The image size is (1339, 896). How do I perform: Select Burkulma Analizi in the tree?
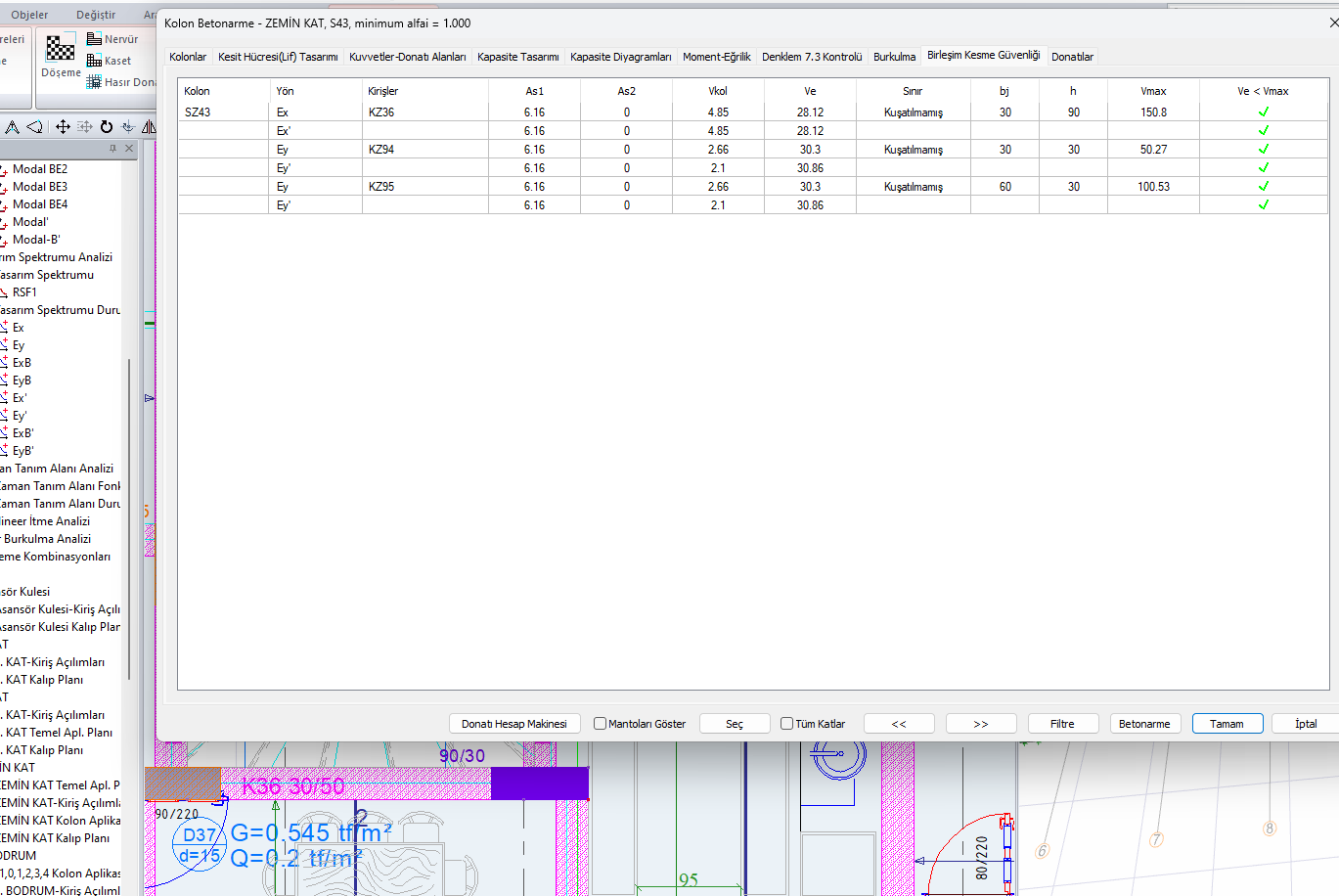pos(47,539)
